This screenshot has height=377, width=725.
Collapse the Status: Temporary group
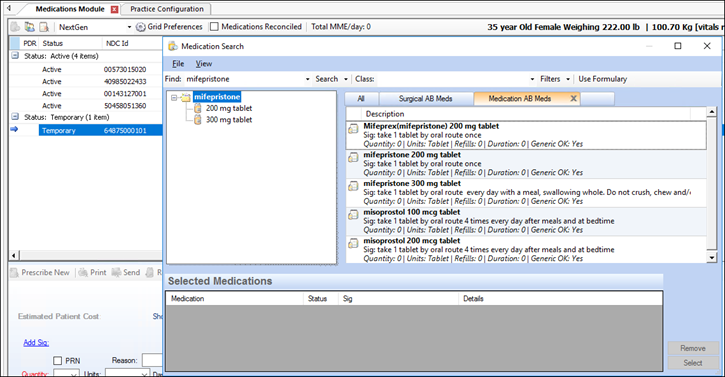(x=15, y=117)
